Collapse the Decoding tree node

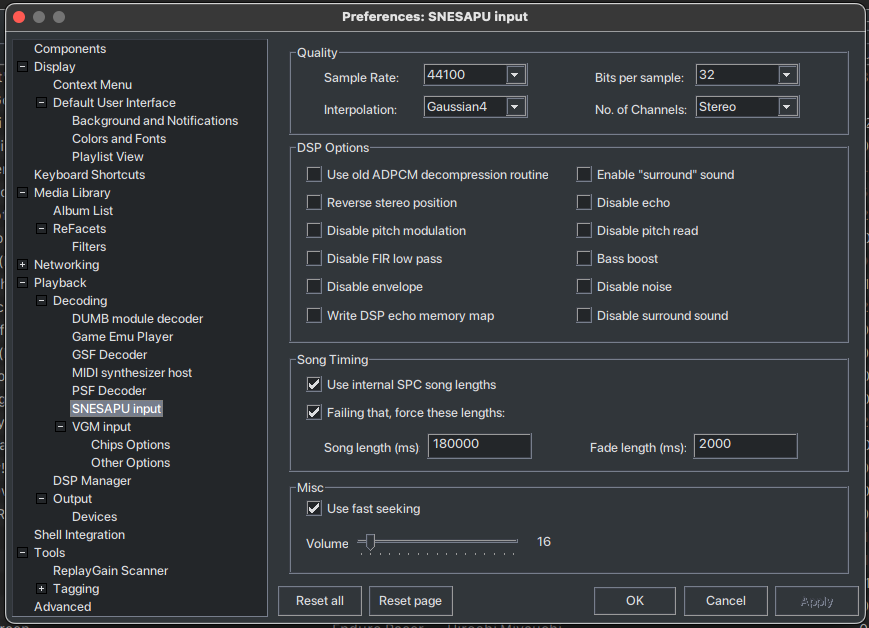click(x=41, y=301)
